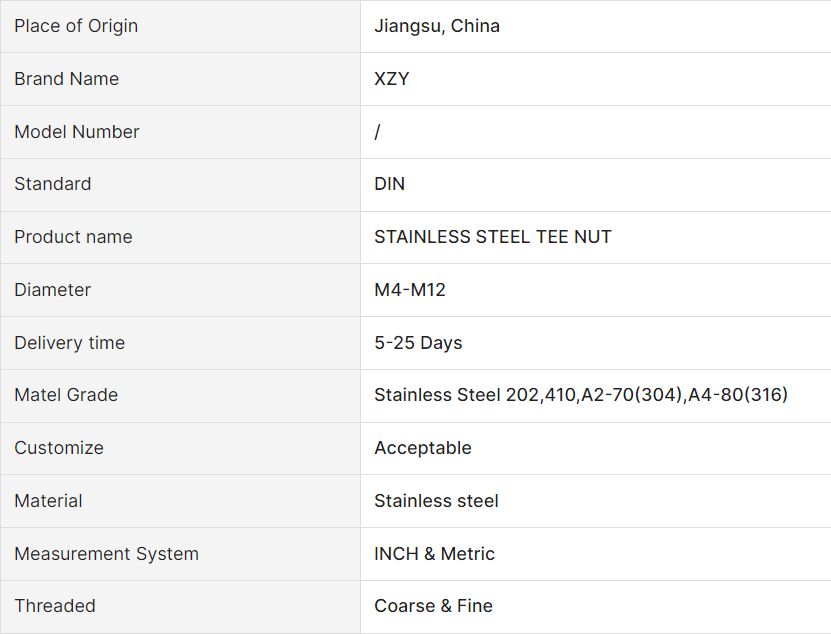
Task: Click the "Material" label cell
Action: tap(48, 501)
